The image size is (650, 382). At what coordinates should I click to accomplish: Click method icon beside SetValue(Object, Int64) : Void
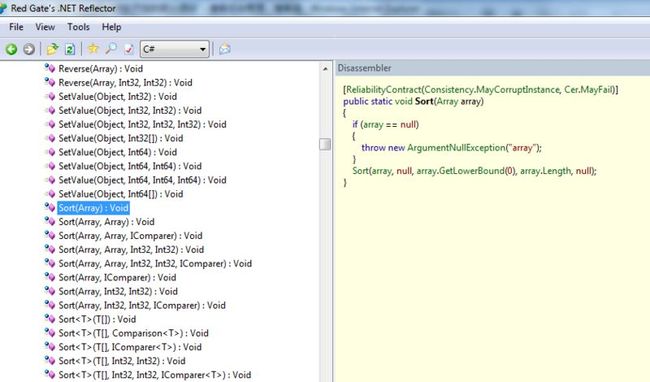point(50,152)
